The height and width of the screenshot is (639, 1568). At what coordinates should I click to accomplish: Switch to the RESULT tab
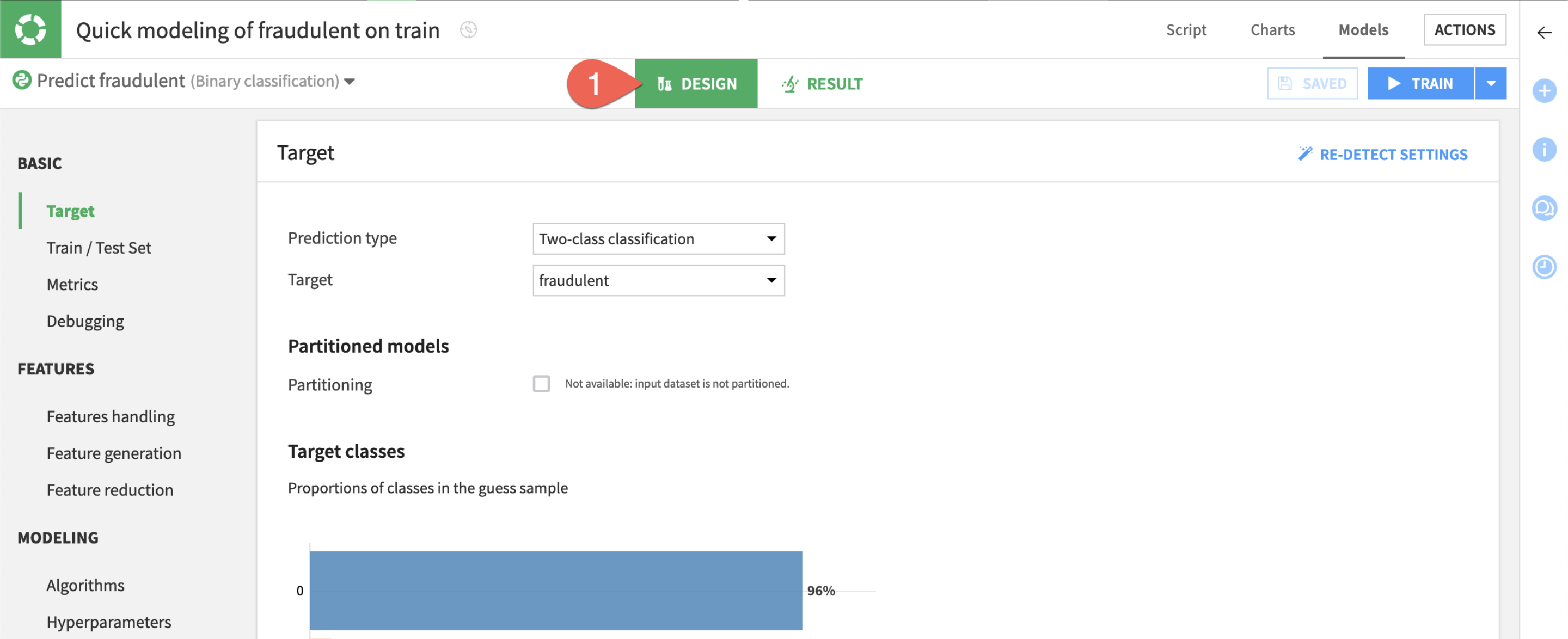pos(822,83)
